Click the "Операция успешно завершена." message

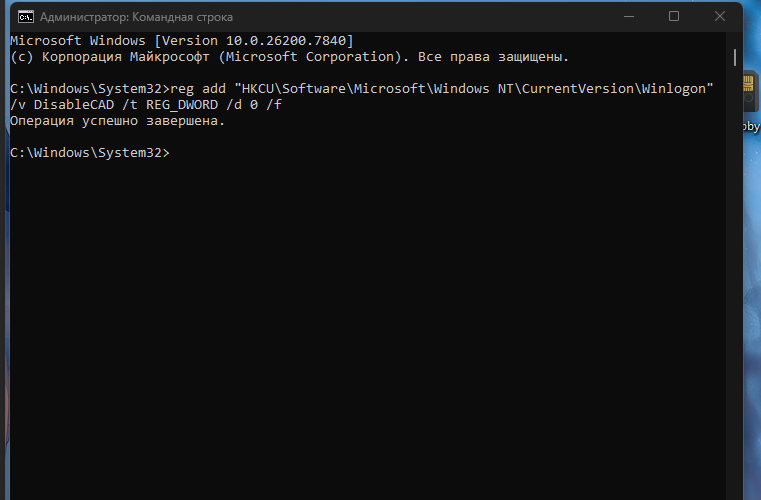(117, 121)
